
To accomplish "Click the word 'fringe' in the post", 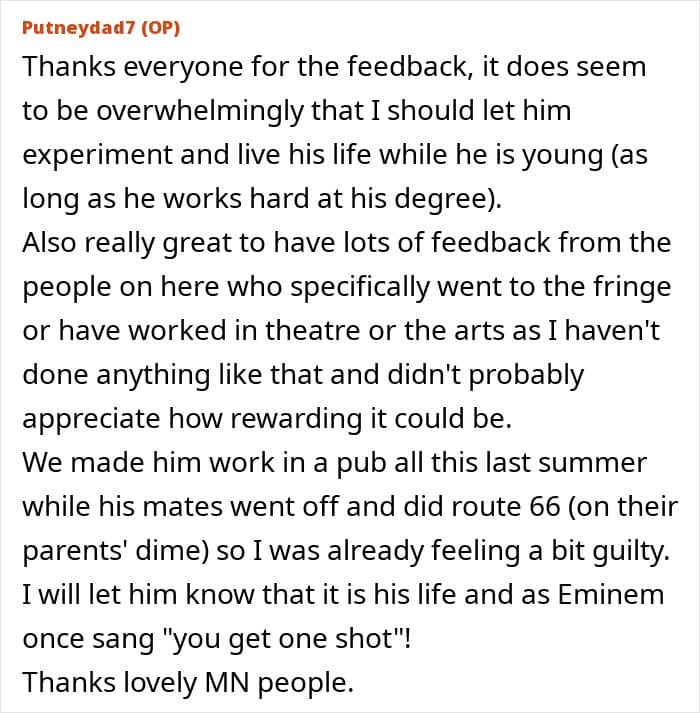I will (x=634, y=285).
